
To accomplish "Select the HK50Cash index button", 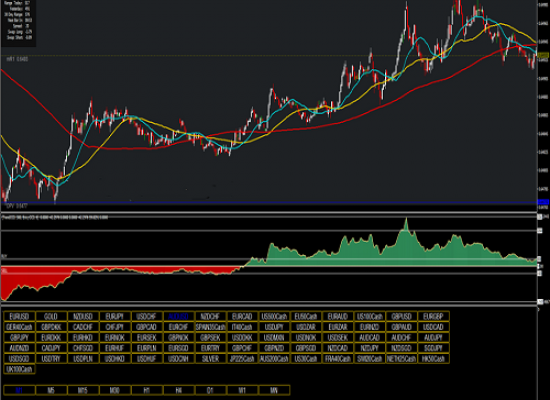I will click(x=434, y=359).
